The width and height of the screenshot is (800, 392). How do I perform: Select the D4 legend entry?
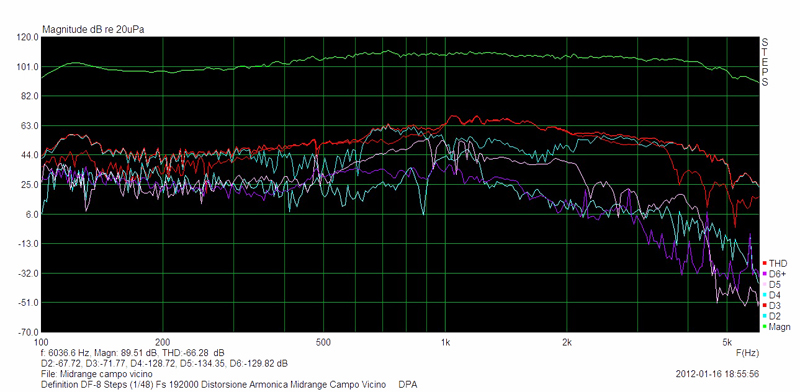[x=772, y=295]
